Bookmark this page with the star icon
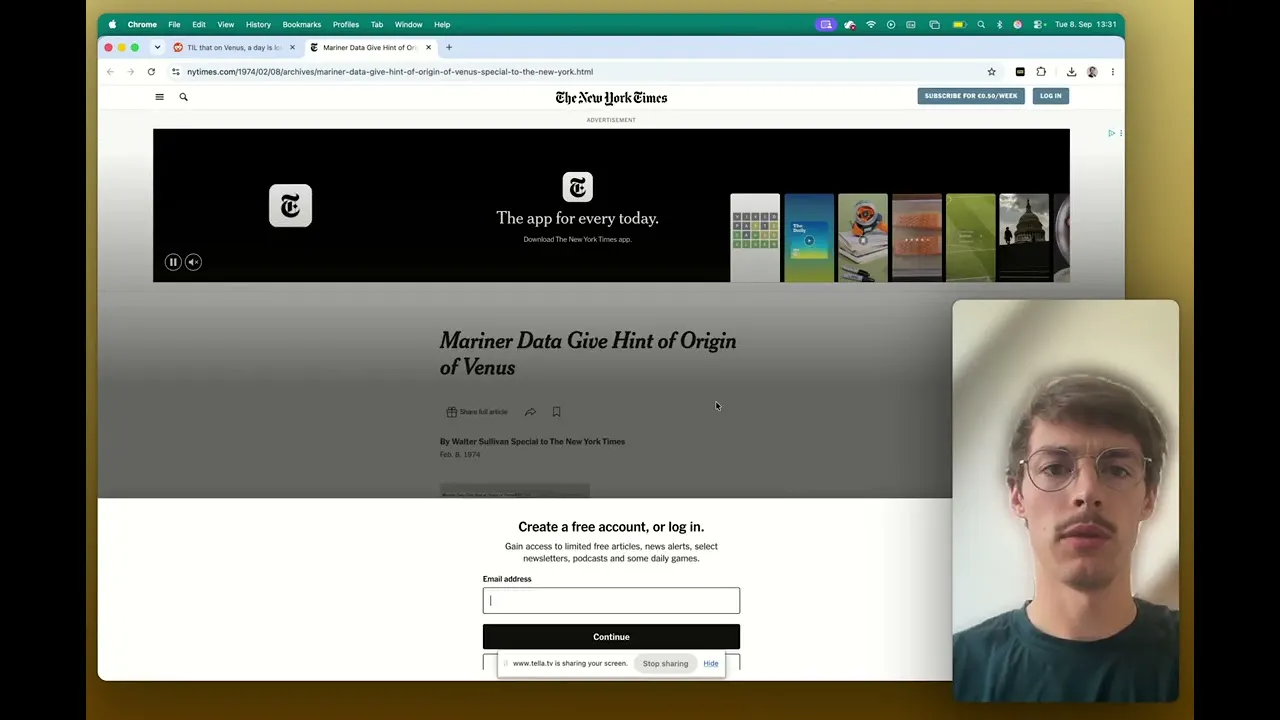1280x720 pixels. [x=992, y=72]
